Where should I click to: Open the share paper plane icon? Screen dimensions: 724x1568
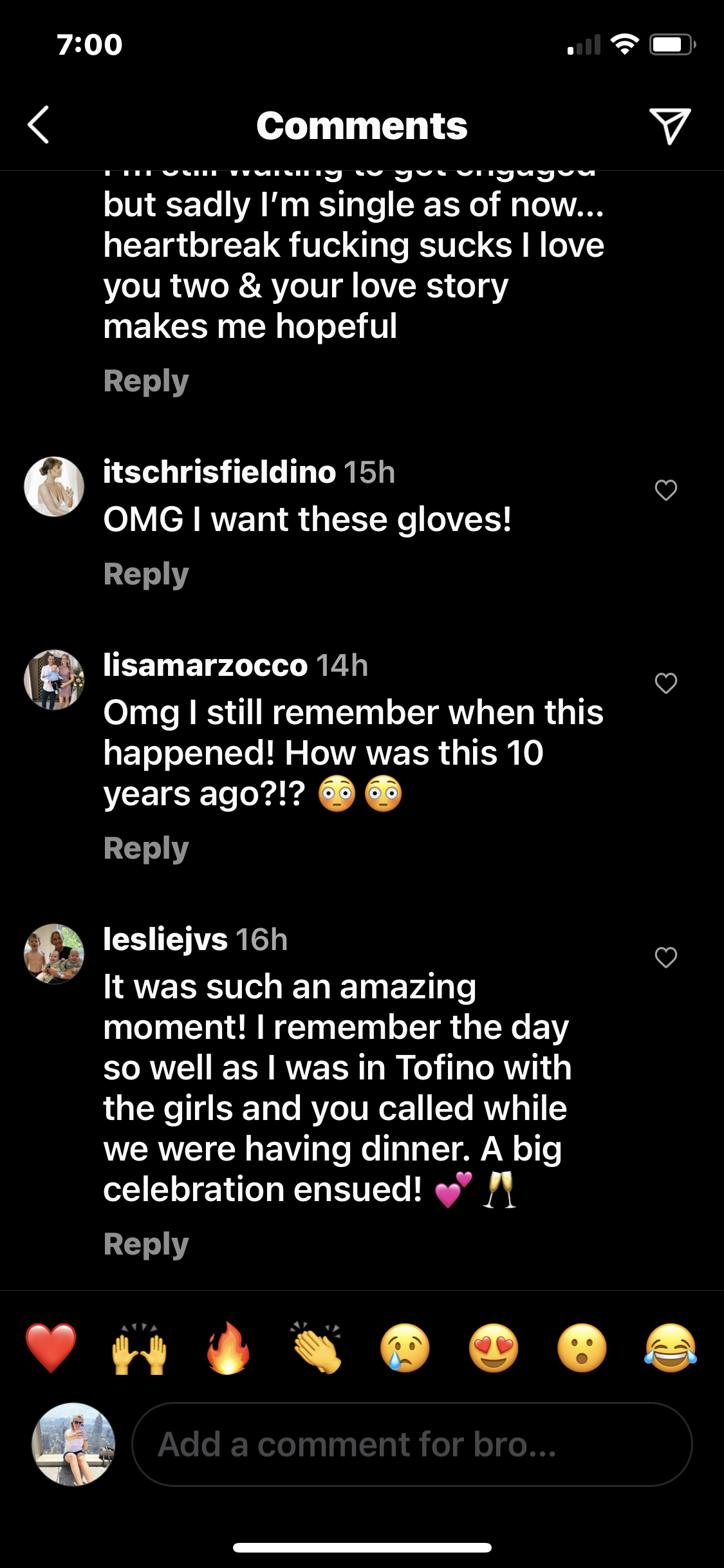[669, 125]
